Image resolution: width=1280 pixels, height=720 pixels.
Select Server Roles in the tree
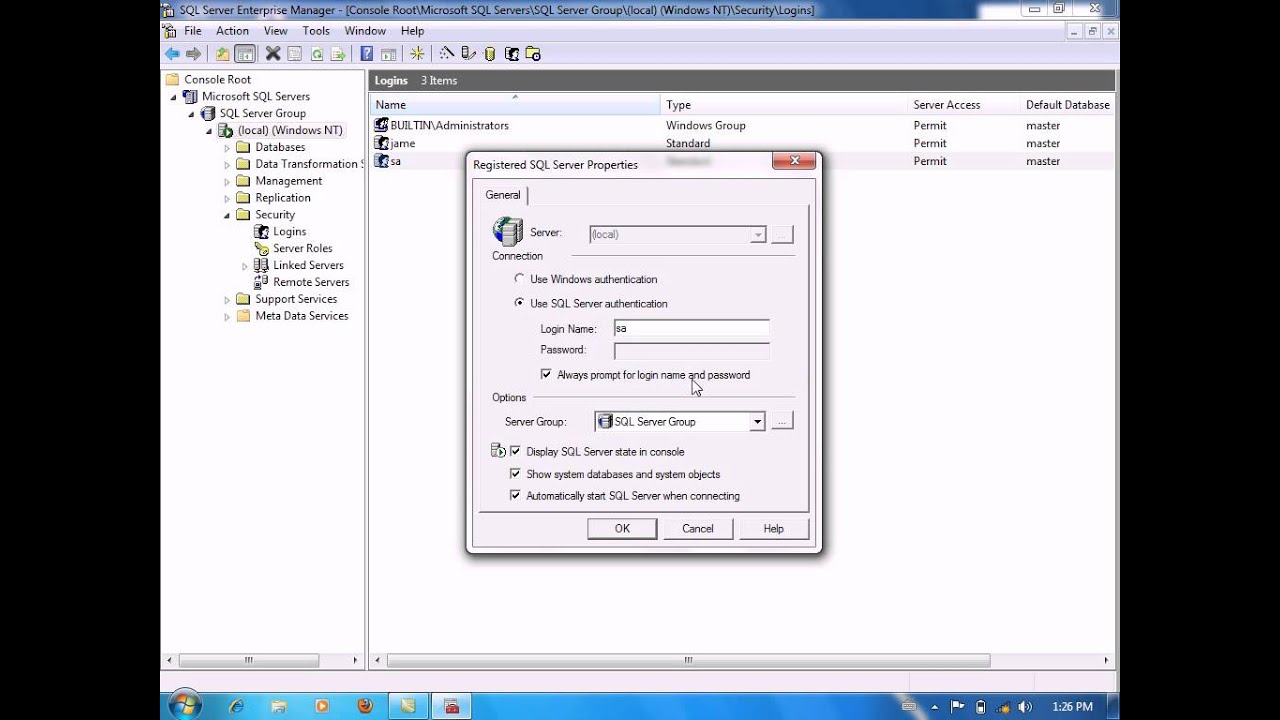click(302, 249)
